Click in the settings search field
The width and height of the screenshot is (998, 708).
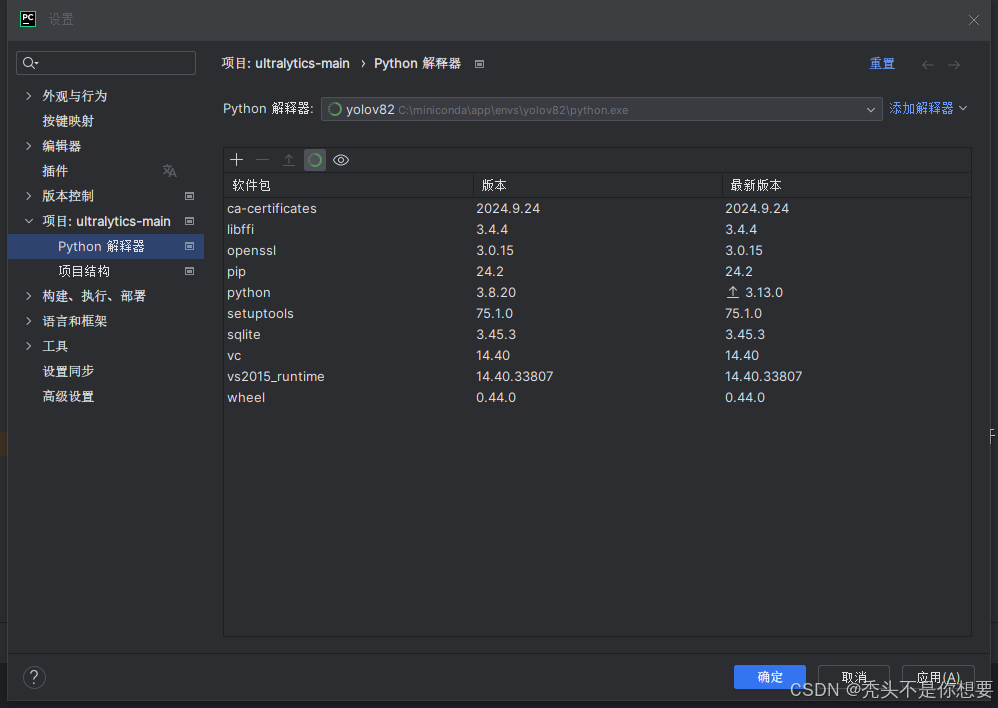106,63
